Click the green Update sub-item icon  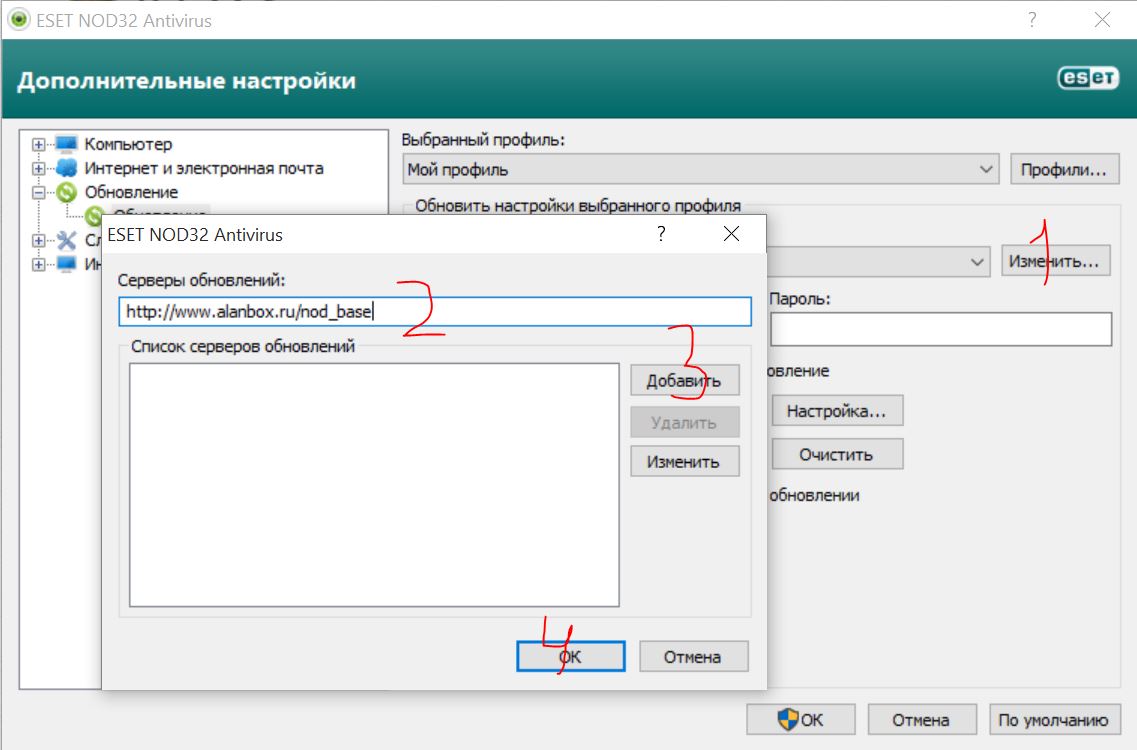(94, 215)
